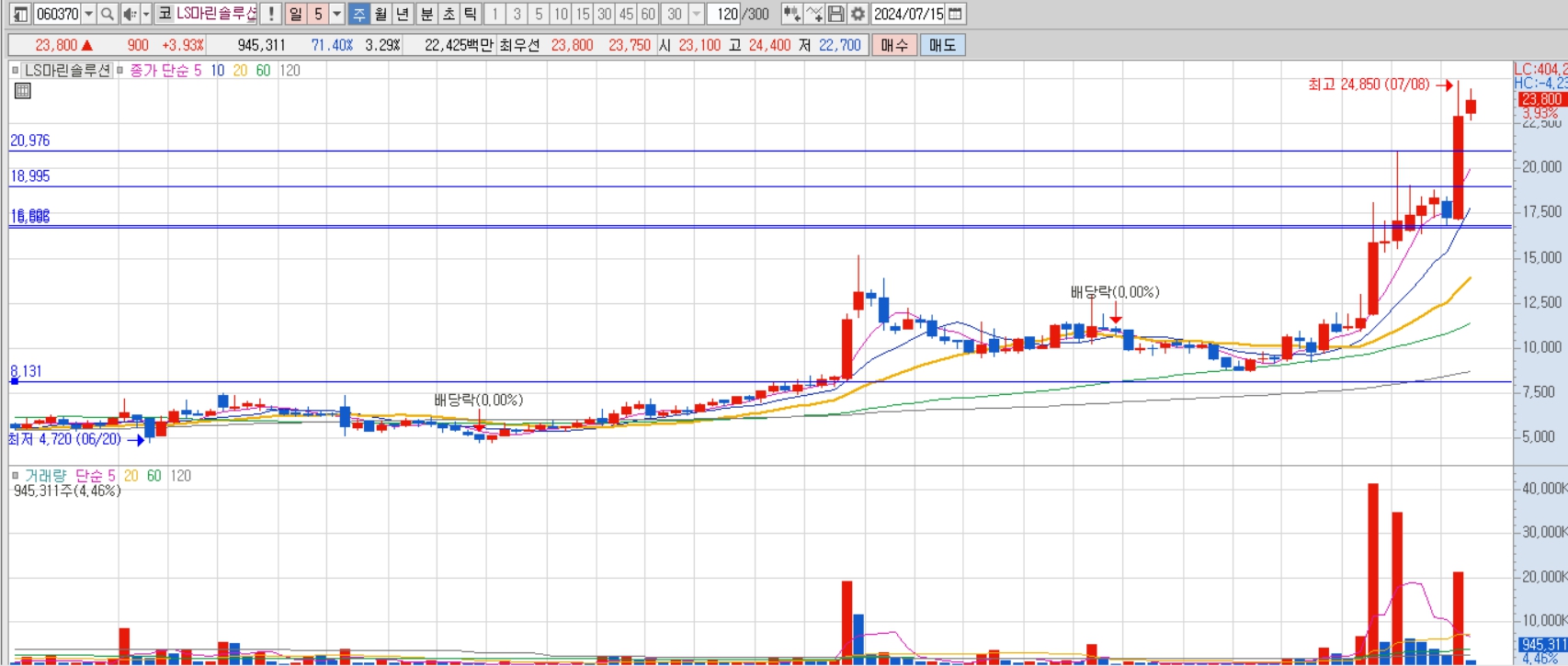Viewport: 1568px width, 666px height.
Task: Click the price MA 120 legend
Action: click(x=290, y=70)
